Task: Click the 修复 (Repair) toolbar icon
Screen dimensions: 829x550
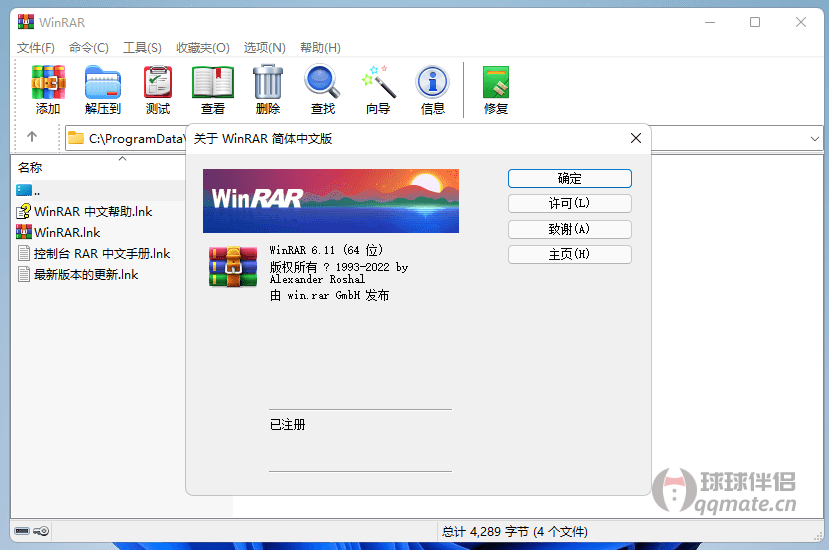Action: (x=496, y=88)
